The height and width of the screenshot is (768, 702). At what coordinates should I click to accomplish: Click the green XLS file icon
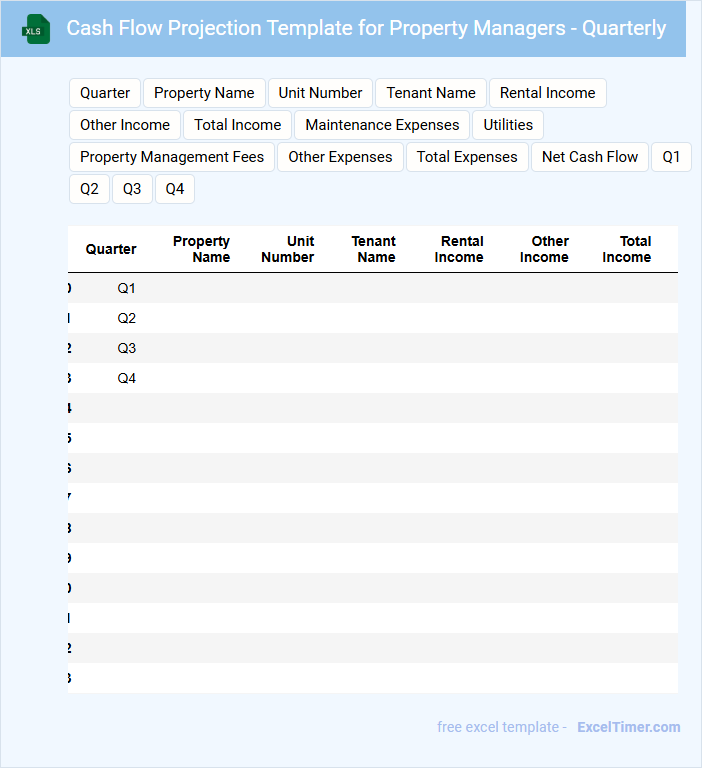coord(37,29)
